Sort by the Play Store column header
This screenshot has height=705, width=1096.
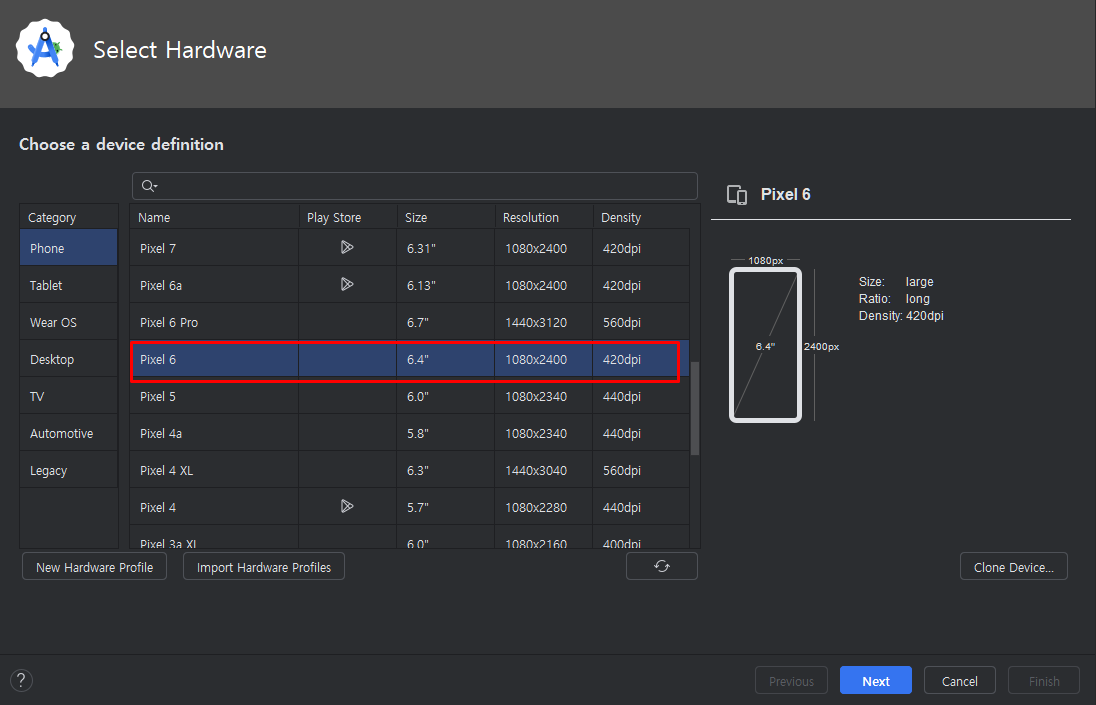click(348, 217)
